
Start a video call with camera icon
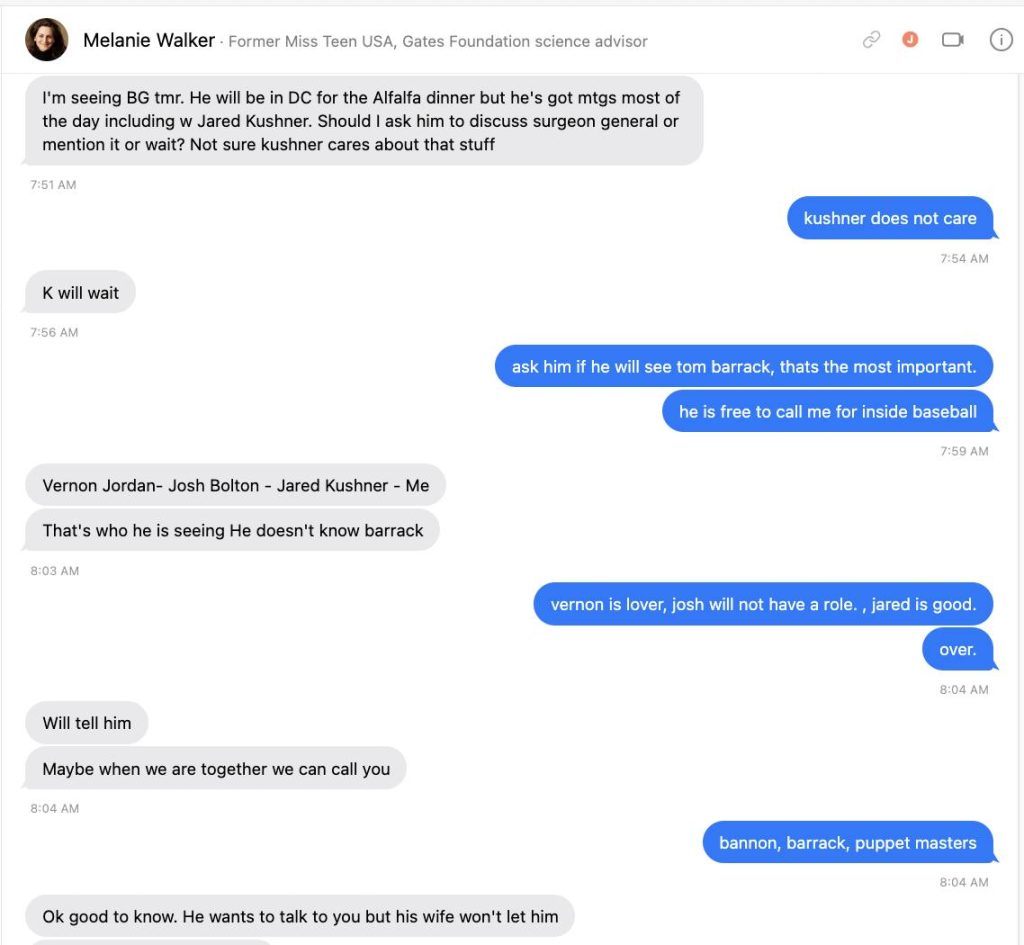point(952,40)
